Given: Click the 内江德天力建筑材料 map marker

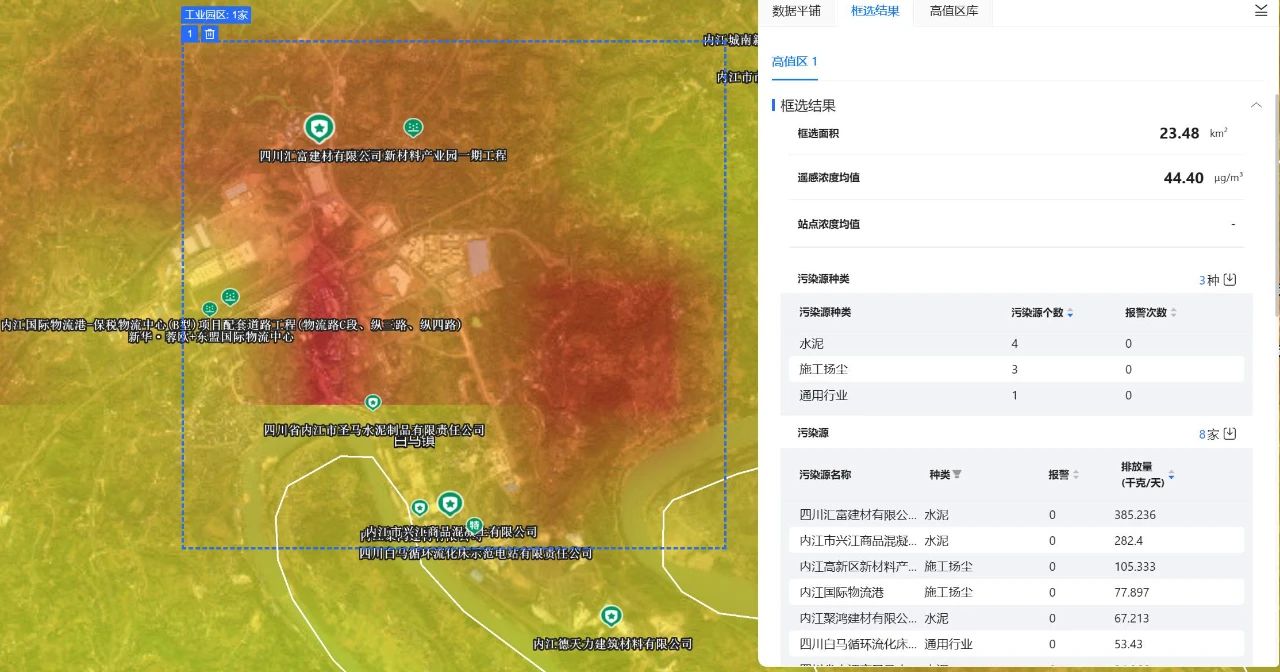Looking at the screenshot, I should (611, 616).
